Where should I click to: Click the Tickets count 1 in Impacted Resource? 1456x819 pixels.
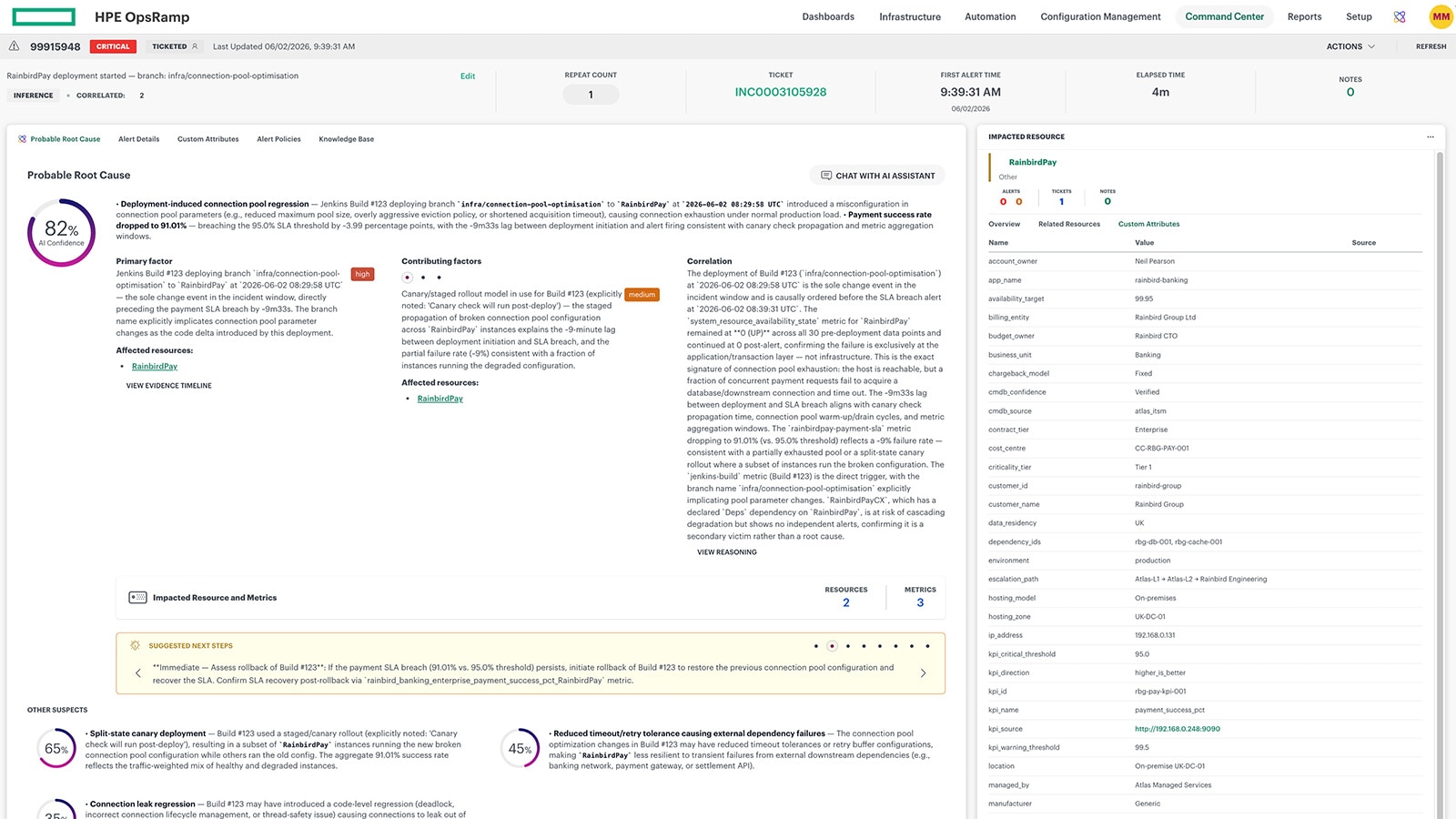click(x=1061, y=202)
